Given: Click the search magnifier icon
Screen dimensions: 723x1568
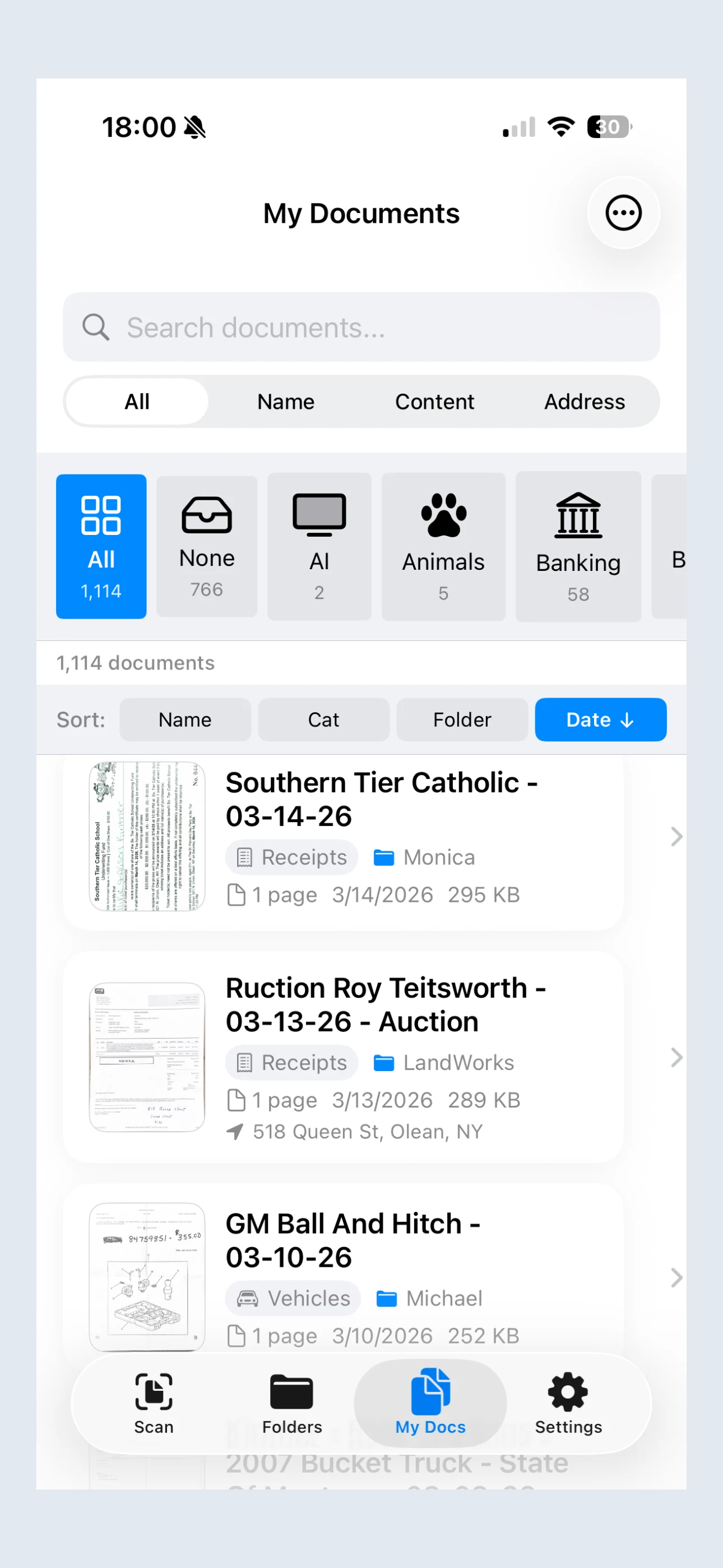Looking at the screenshot, I should 95,328.
